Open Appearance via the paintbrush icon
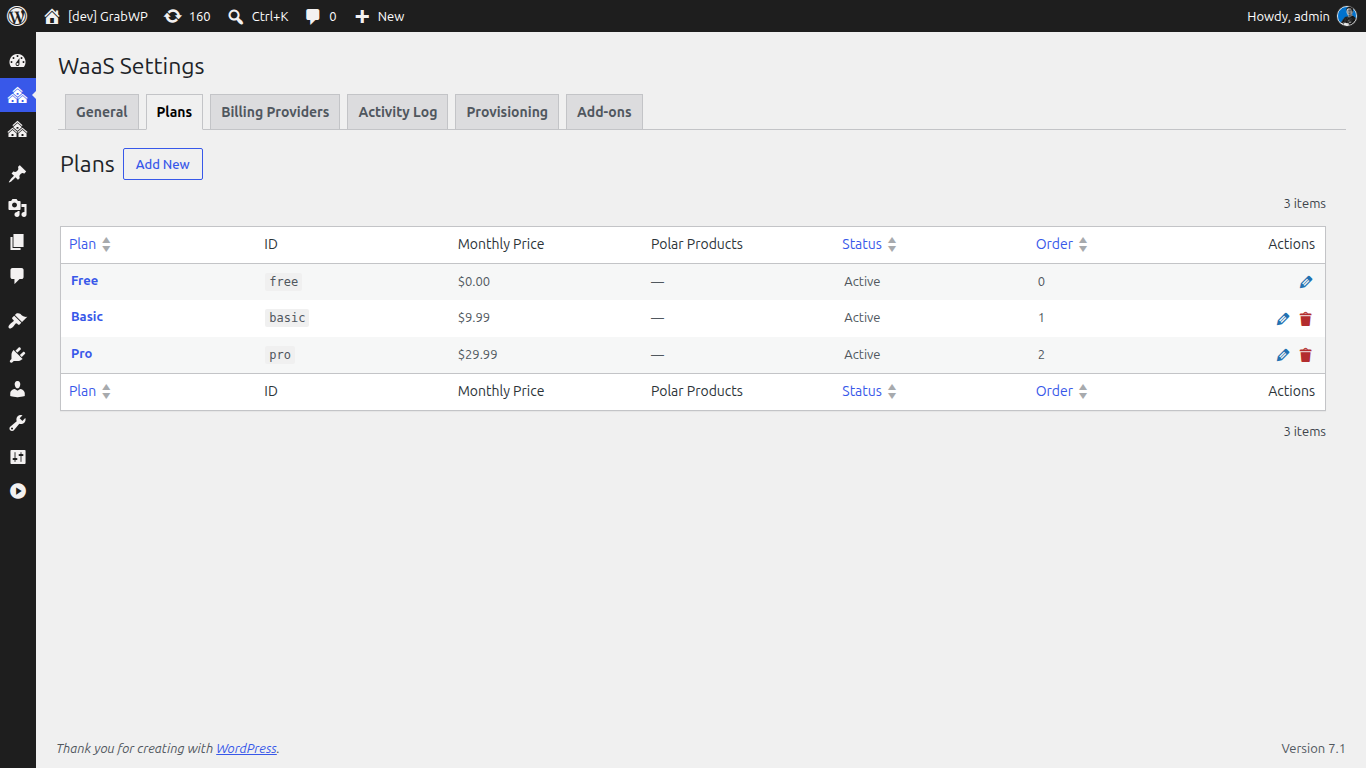Viewport: 1366px width, 768px height. coord(17,321)
